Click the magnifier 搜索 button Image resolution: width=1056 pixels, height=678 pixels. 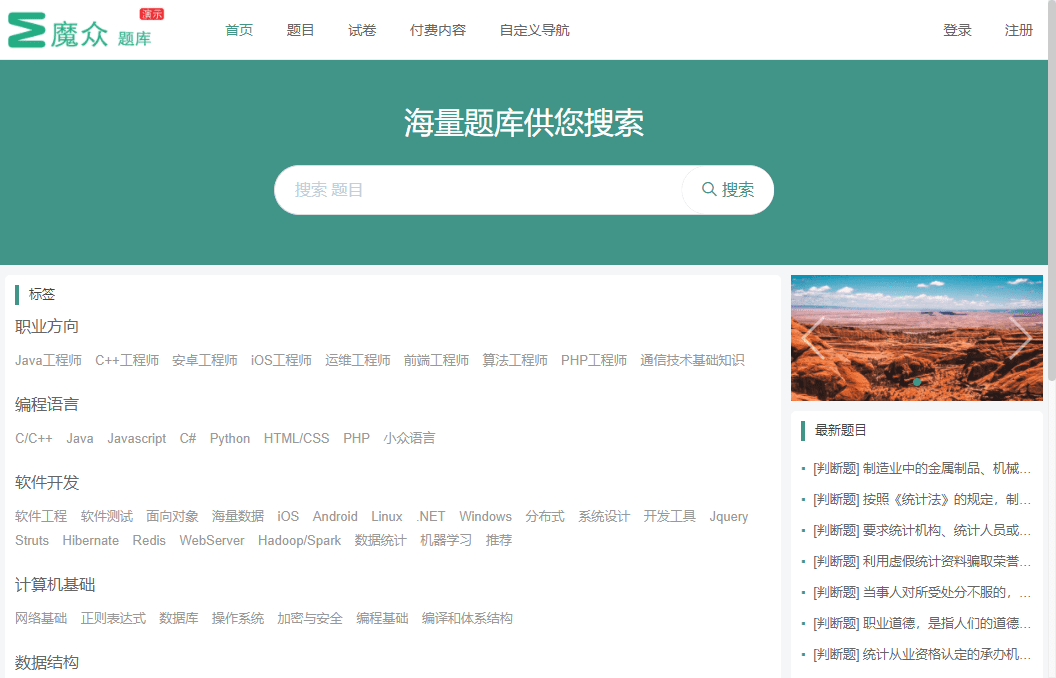pos(728,190)
